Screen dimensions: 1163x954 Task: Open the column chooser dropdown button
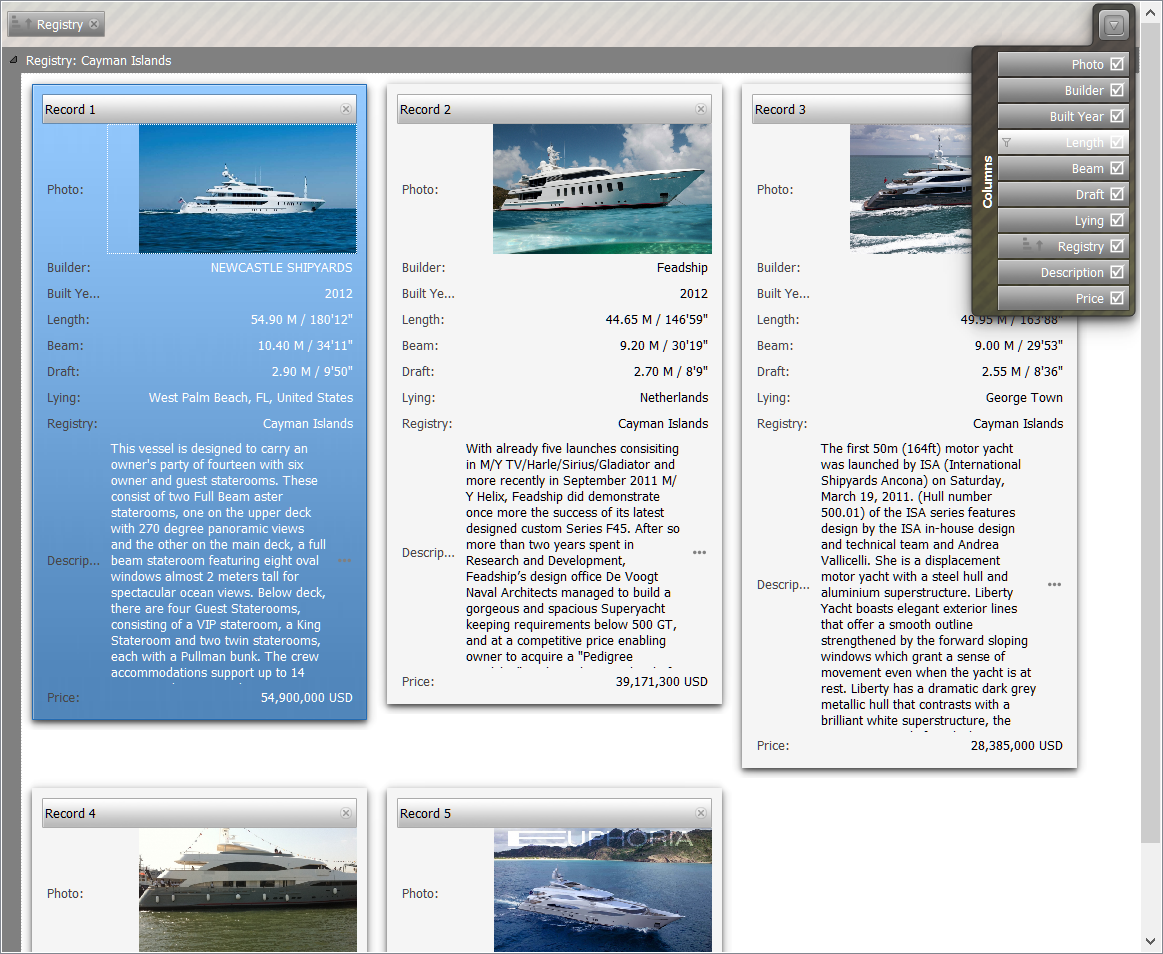[1113, 25]
